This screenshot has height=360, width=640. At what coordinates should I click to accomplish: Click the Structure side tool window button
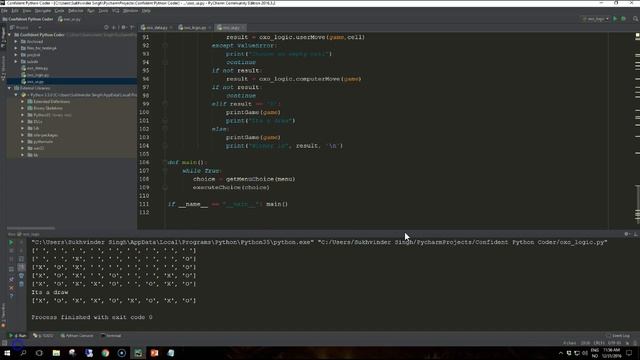(3, 68)
